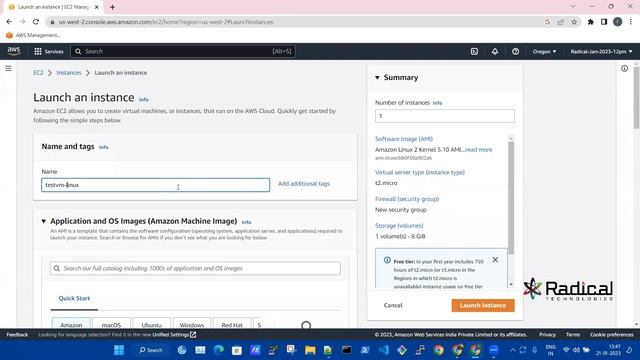The image size is (640, 360).
Task: Choose the Red Hat quick start option
Action: point(232,324)
